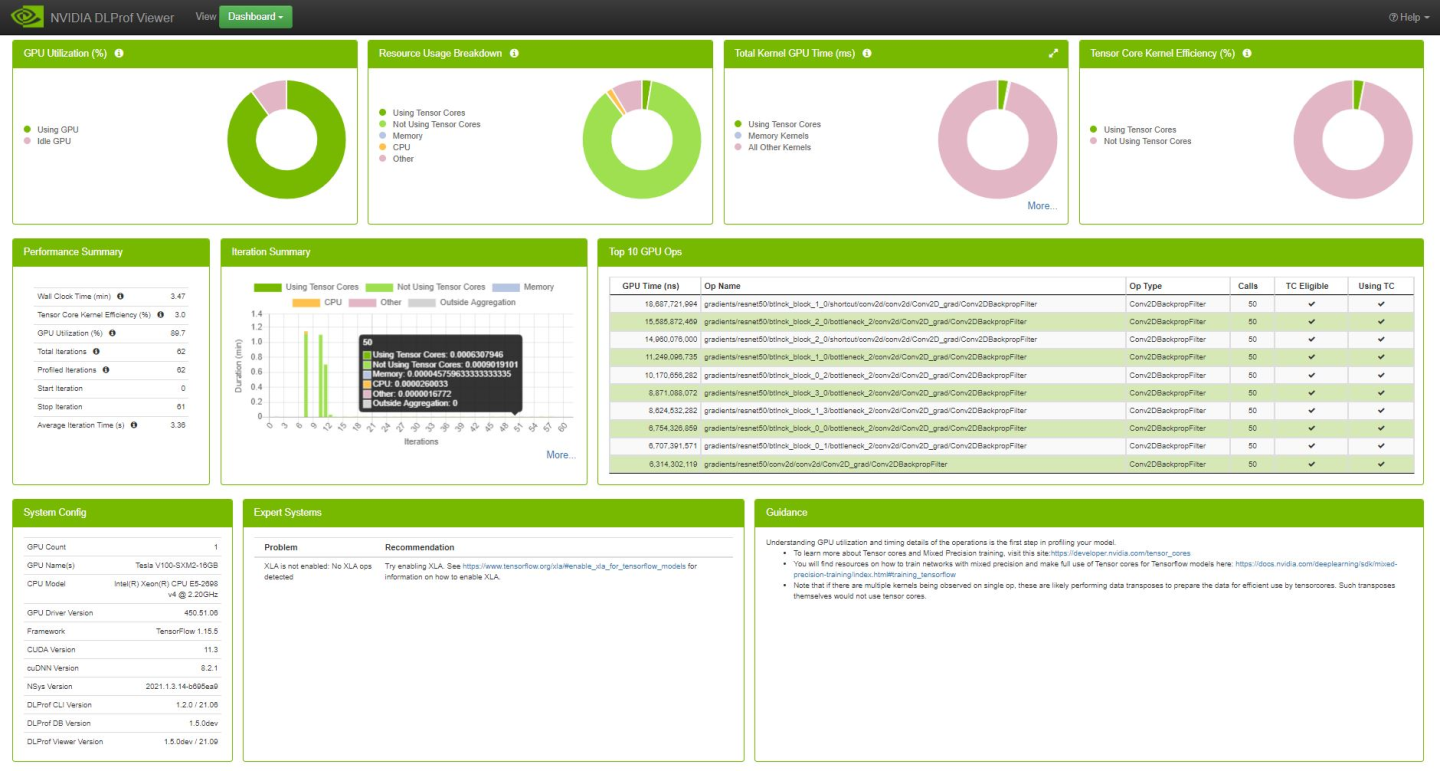
Task: Open More link in Iteration Summary panel
Action: (x=560, y=455)
